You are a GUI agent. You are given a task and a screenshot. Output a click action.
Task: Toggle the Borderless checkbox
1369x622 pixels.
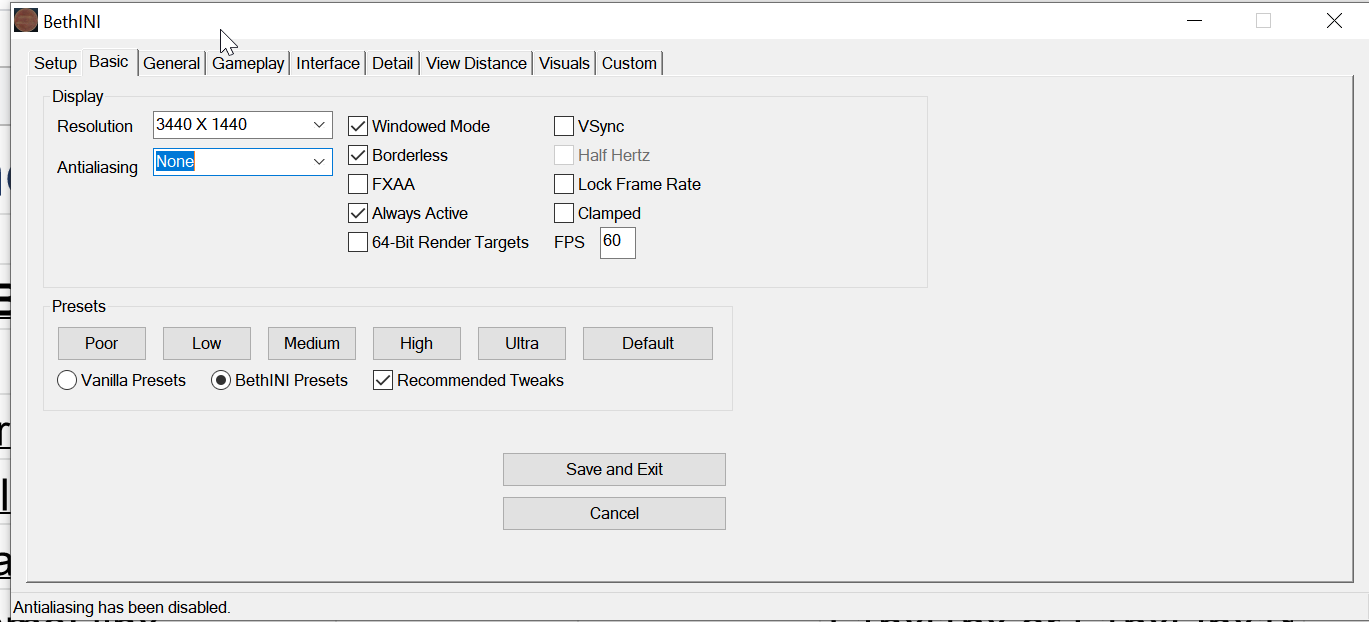click(358, 155)
